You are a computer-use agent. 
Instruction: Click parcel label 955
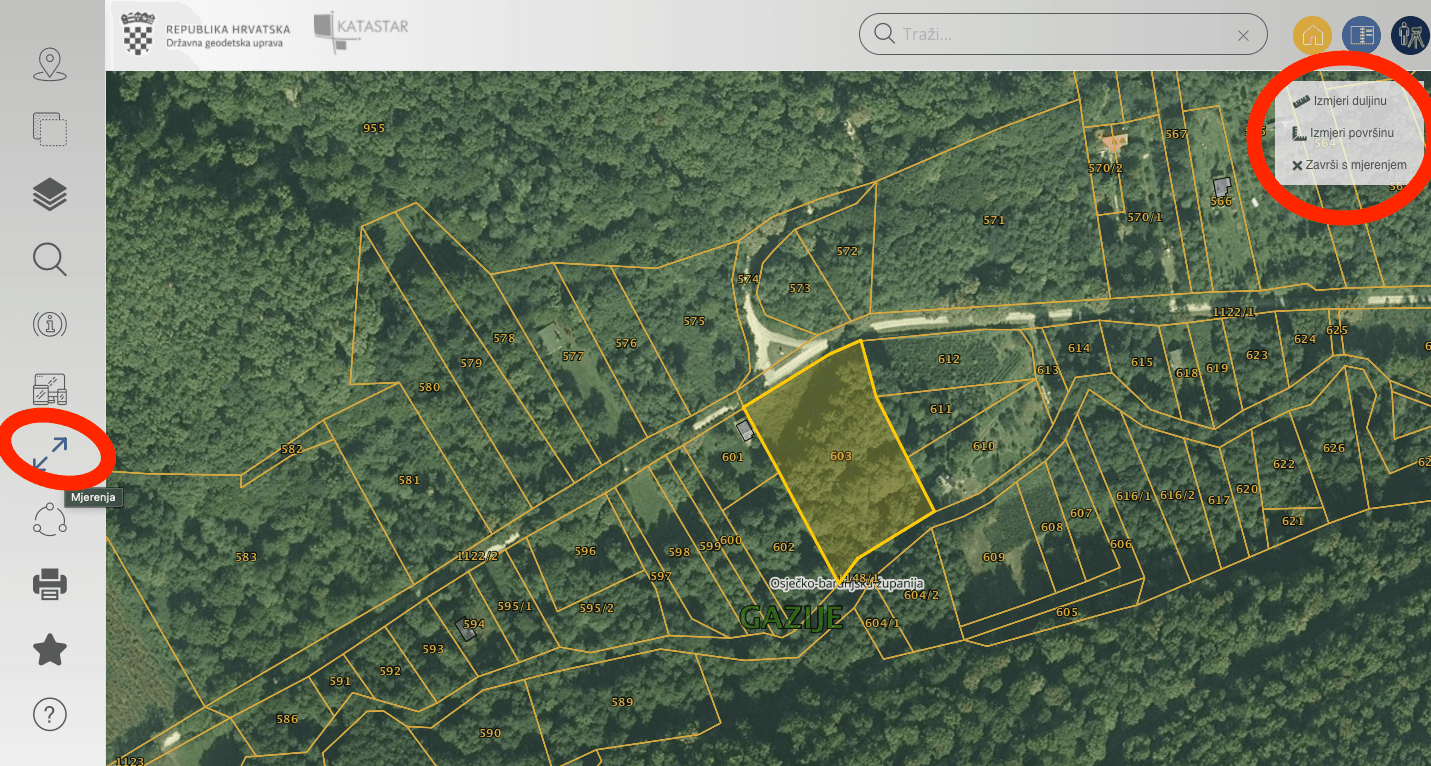[374, 128]
